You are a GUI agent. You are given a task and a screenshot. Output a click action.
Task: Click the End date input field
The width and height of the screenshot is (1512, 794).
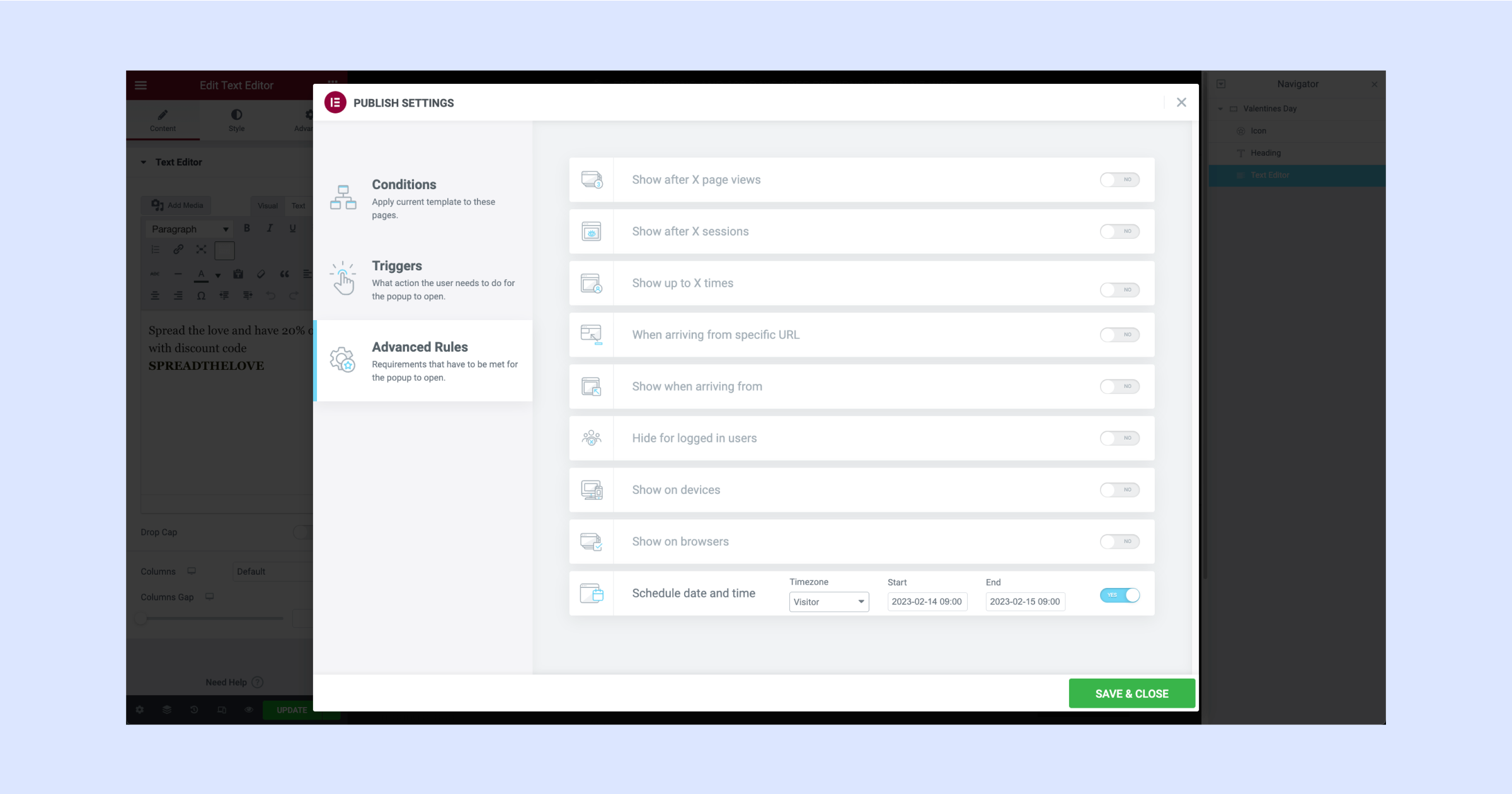[1025, 601]
